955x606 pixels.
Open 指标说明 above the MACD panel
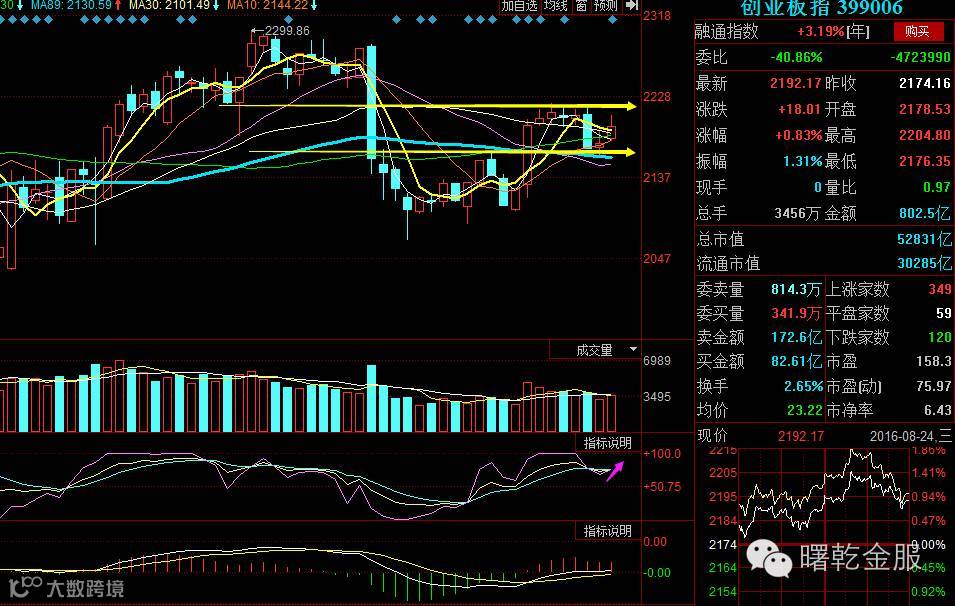[608, 531]
